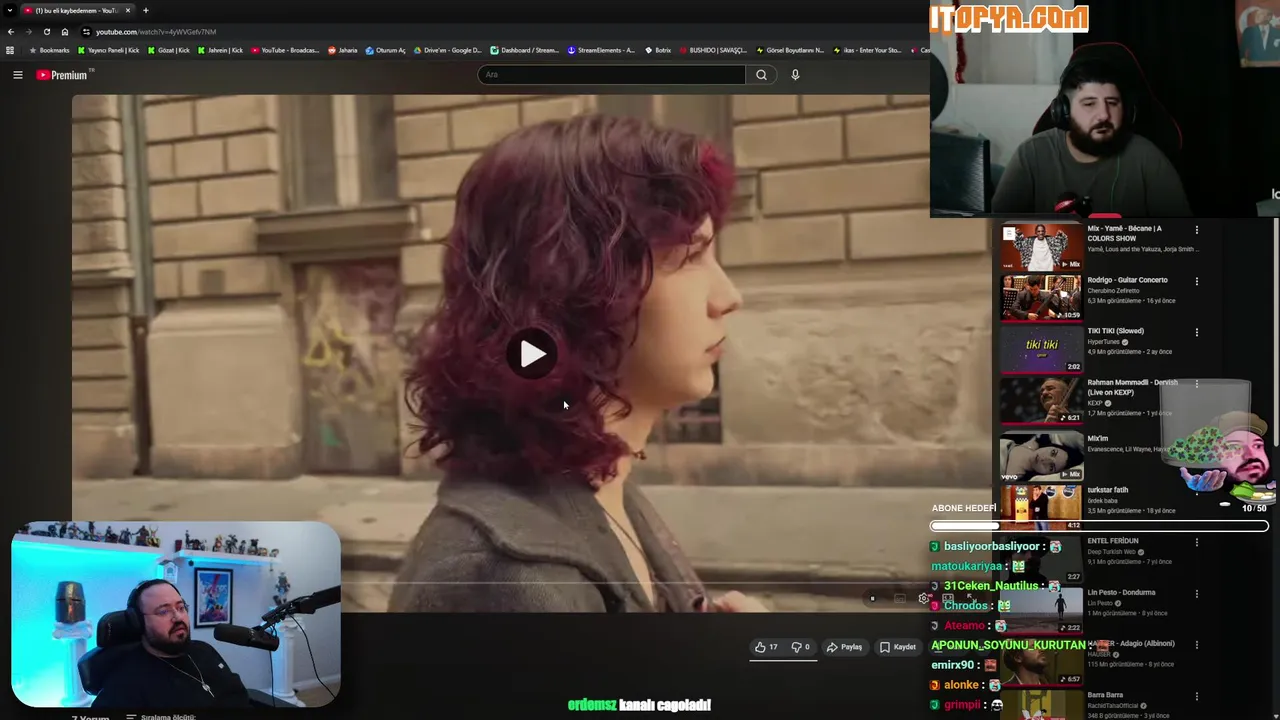Open the browser apps grid icon
1280x720 pixels.
pyautogui.click(x=10, y=50)
